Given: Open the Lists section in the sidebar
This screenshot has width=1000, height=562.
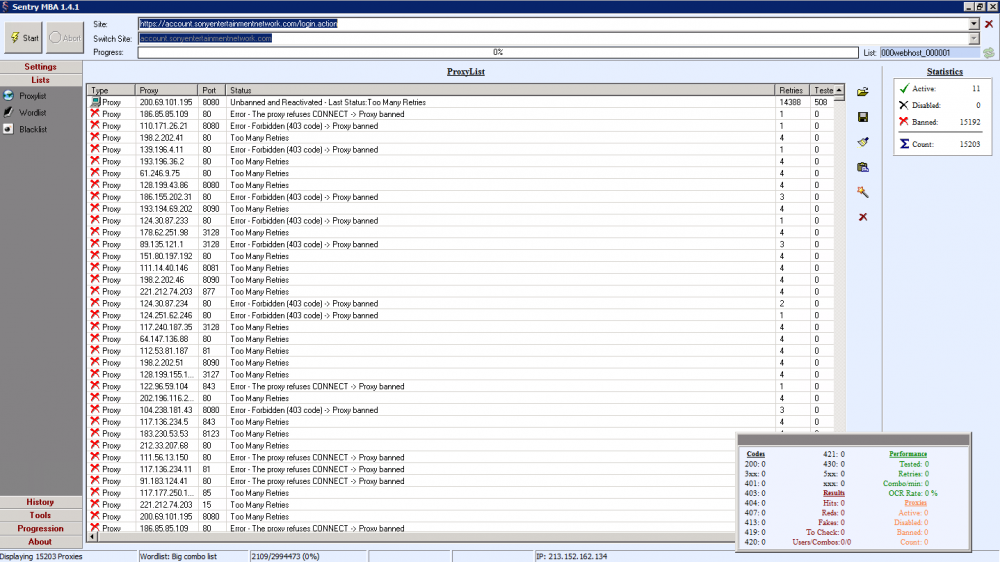Looking at the screenshot, I should tap(41, 80).
